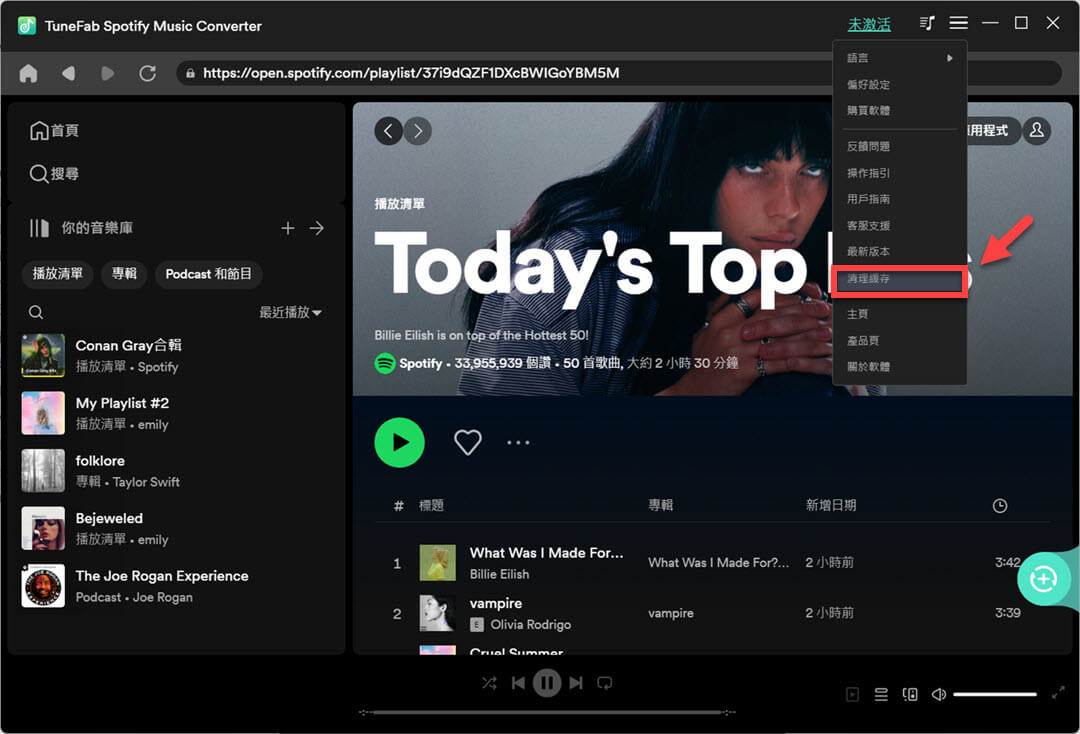Expand the library with the right arrow icon
This screenshot has height=734, width=1080.
click(x=317, y=228)
